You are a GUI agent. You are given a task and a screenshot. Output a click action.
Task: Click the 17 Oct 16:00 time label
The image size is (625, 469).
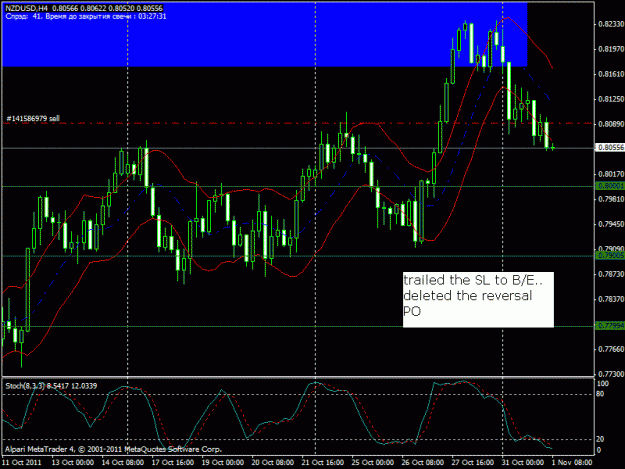coord(173,462)
